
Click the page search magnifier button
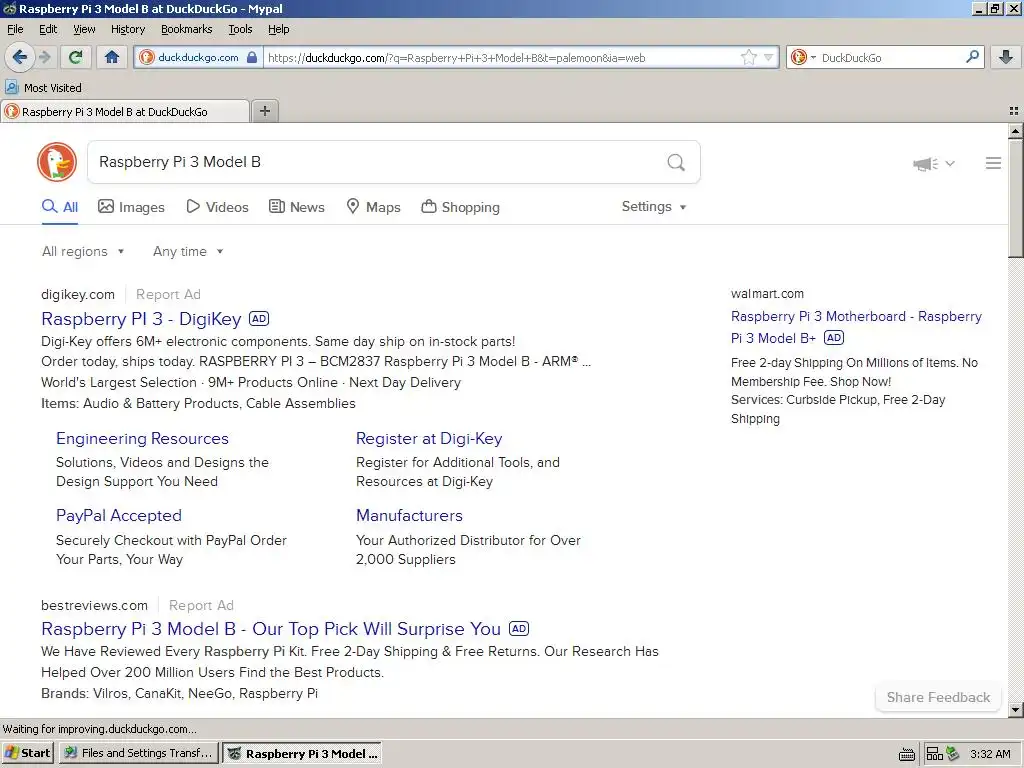point(676,162)
